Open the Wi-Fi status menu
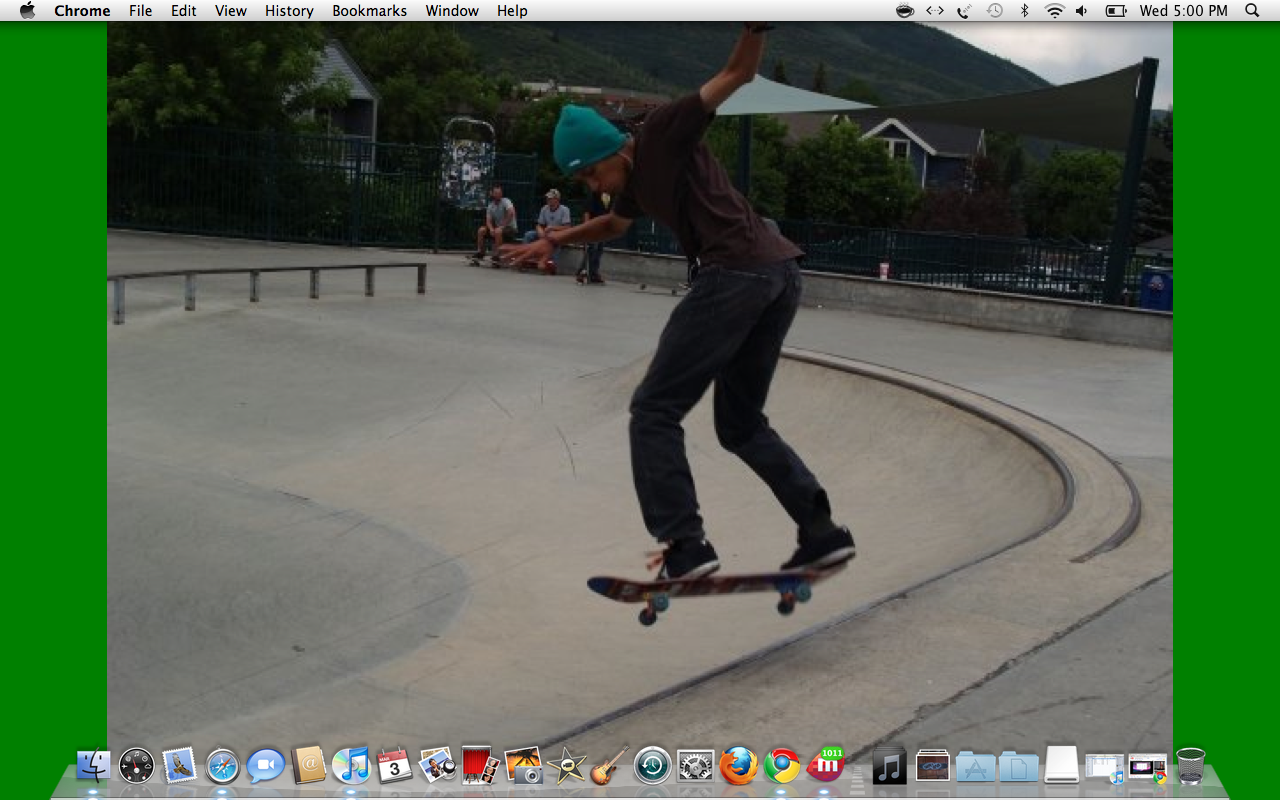Image resolution: width=1280 pixels, height=800 pixels. coord(1052,10)
